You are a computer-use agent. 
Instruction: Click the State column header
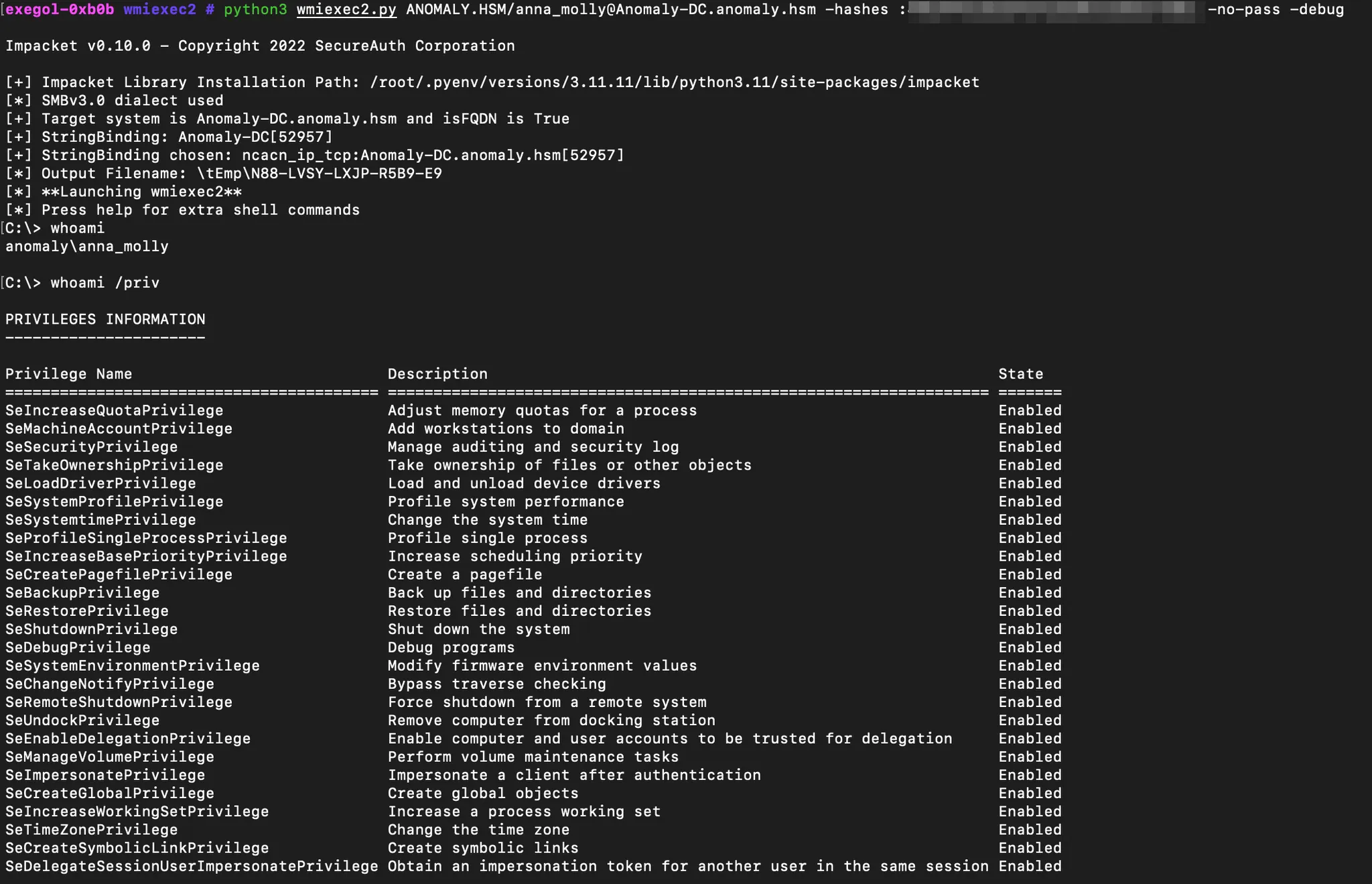[1020, 374]
